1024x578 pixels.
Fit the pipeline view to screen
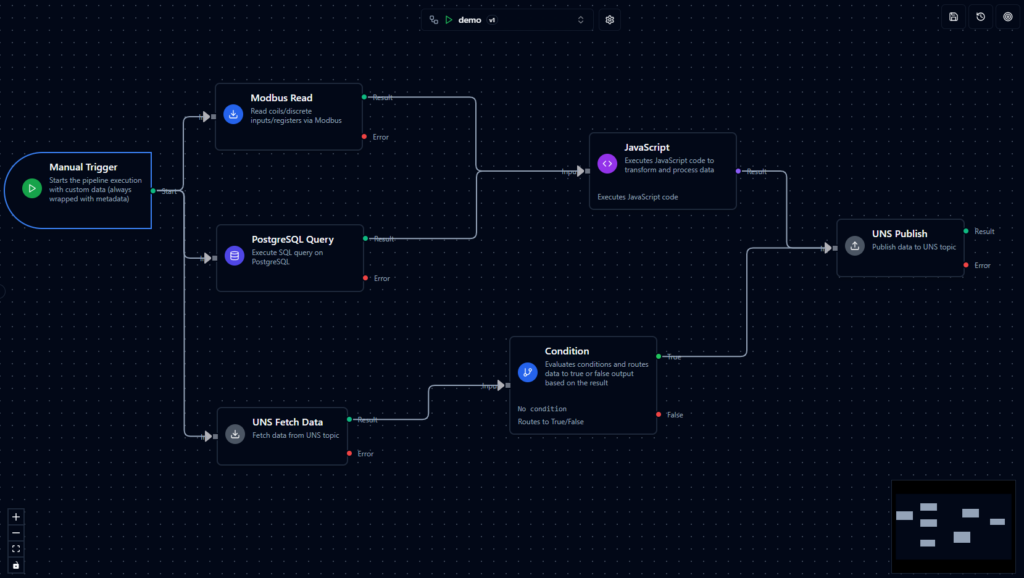click(16, 549)
